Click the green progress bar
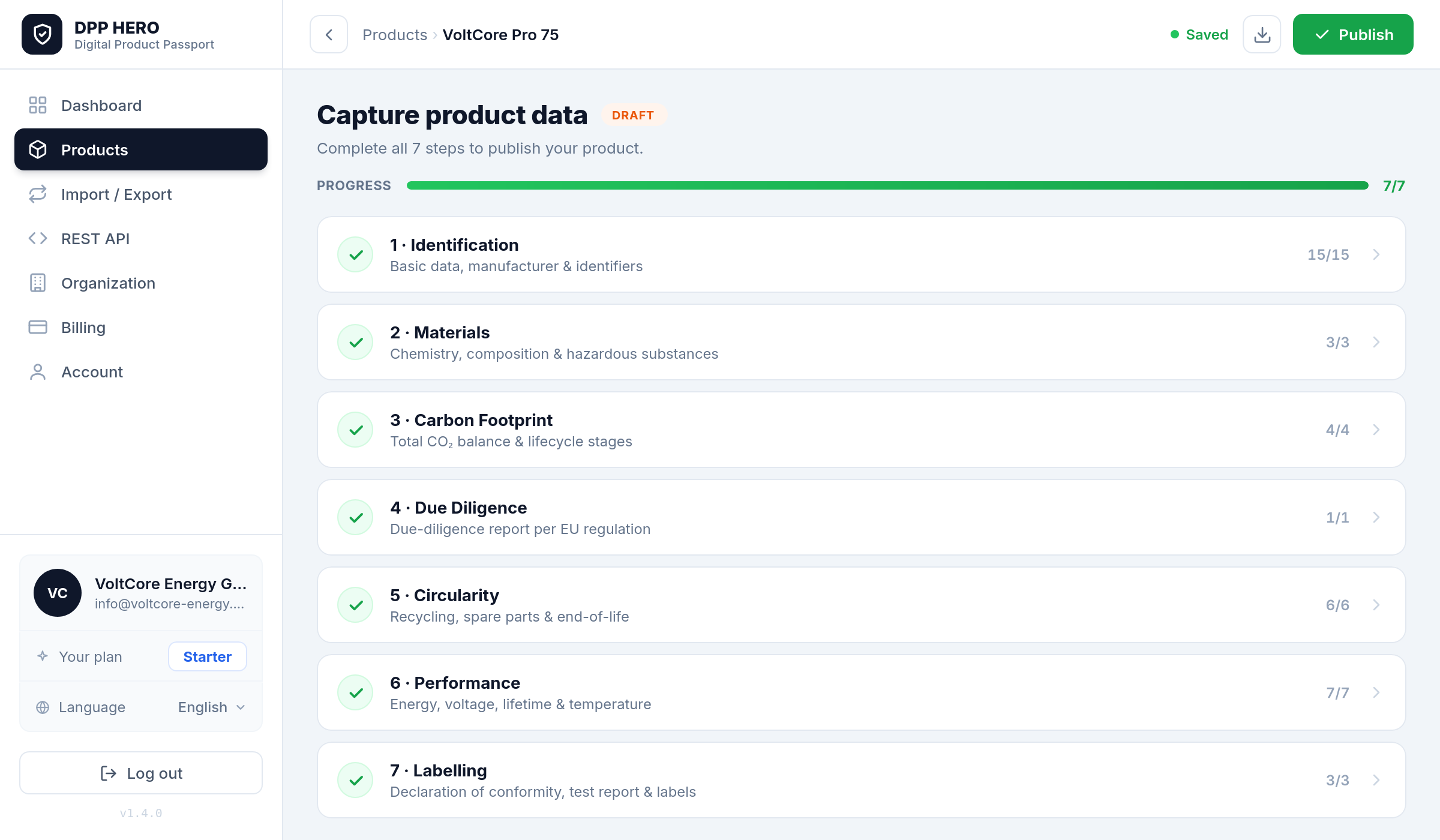This screenshot has height=840, width=1440. click(x=887, y=185)
